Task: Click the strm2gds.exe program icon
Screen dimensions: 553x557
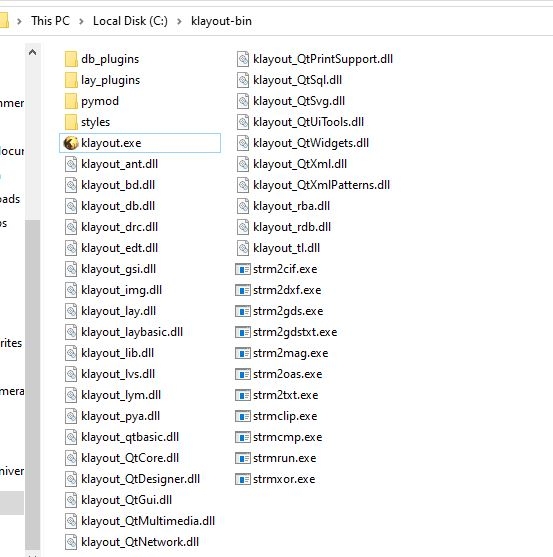Action: pos(243,311)
